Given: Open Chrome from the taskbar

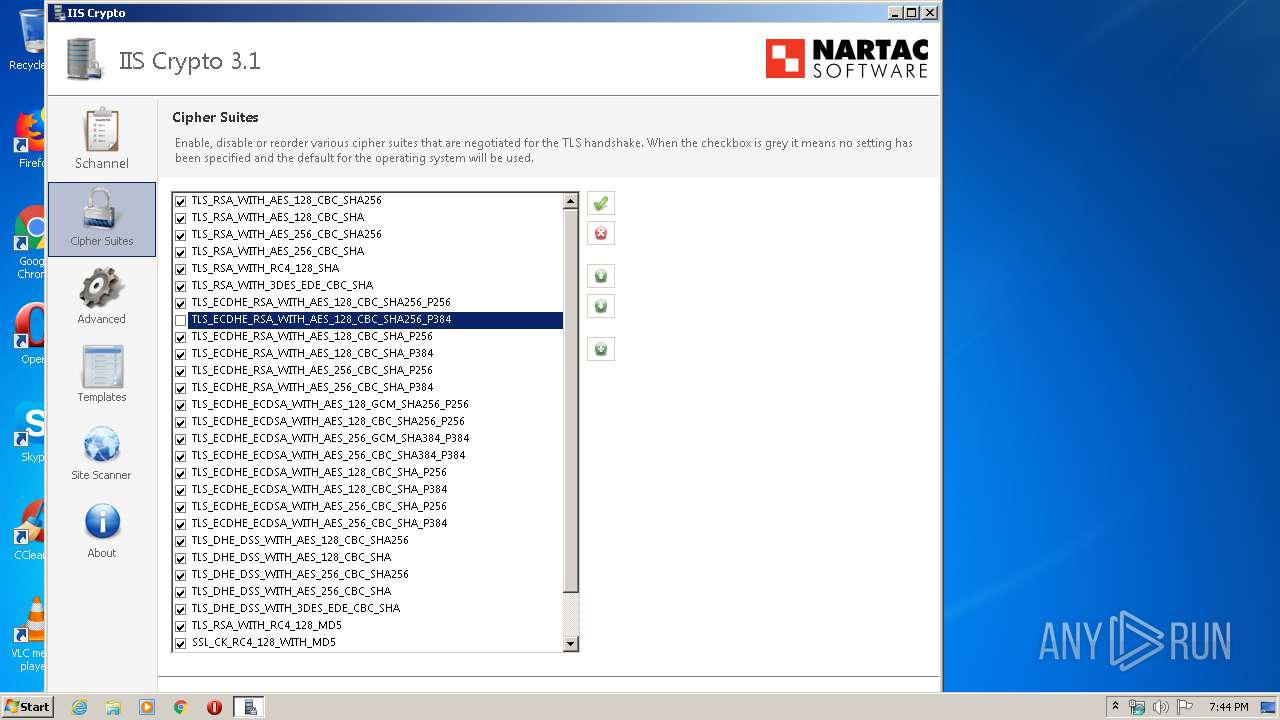Looking at the screenshot, I should [180, 707].
